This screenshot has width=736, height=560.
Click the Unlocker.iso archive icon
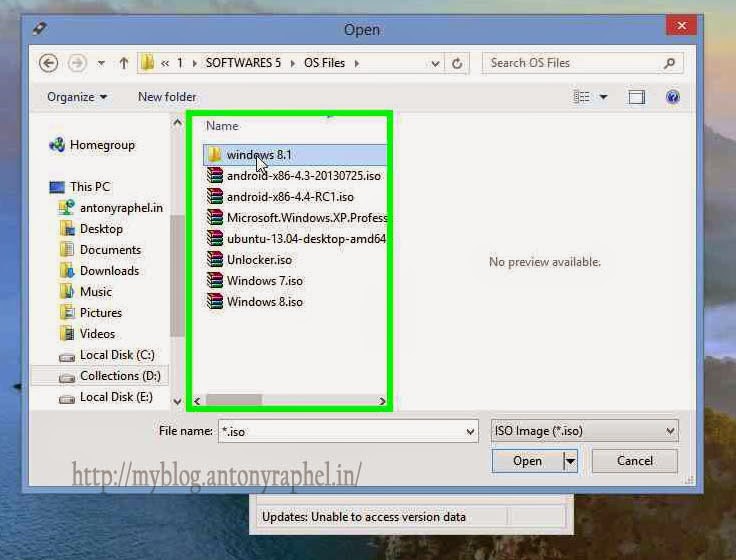[215, 260]
